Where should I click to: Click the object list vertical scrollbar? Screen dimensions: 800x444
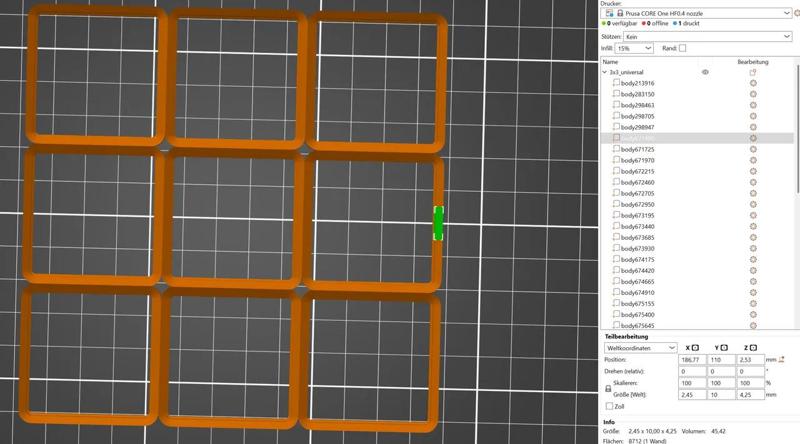797,129
